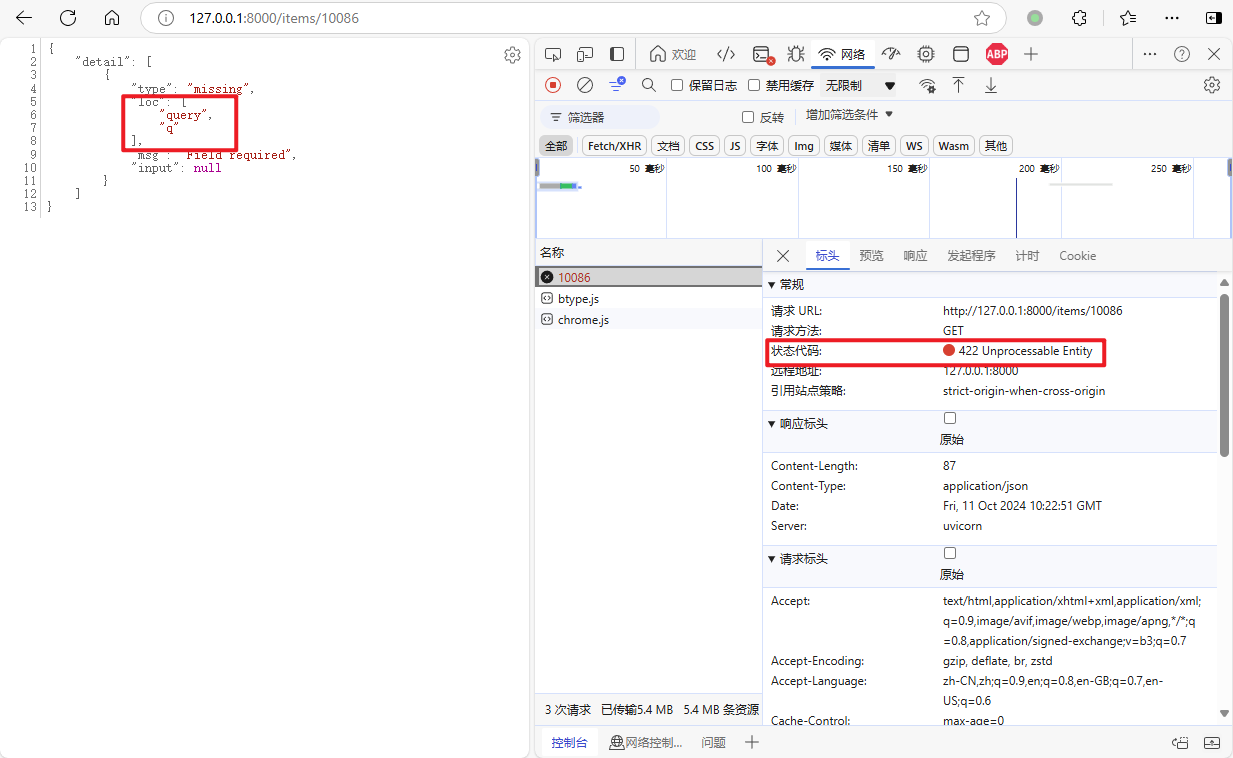The image size is (1233, 758).
Task: Enable the 禁用缓存 checkbox
Action: pos(754,85)
